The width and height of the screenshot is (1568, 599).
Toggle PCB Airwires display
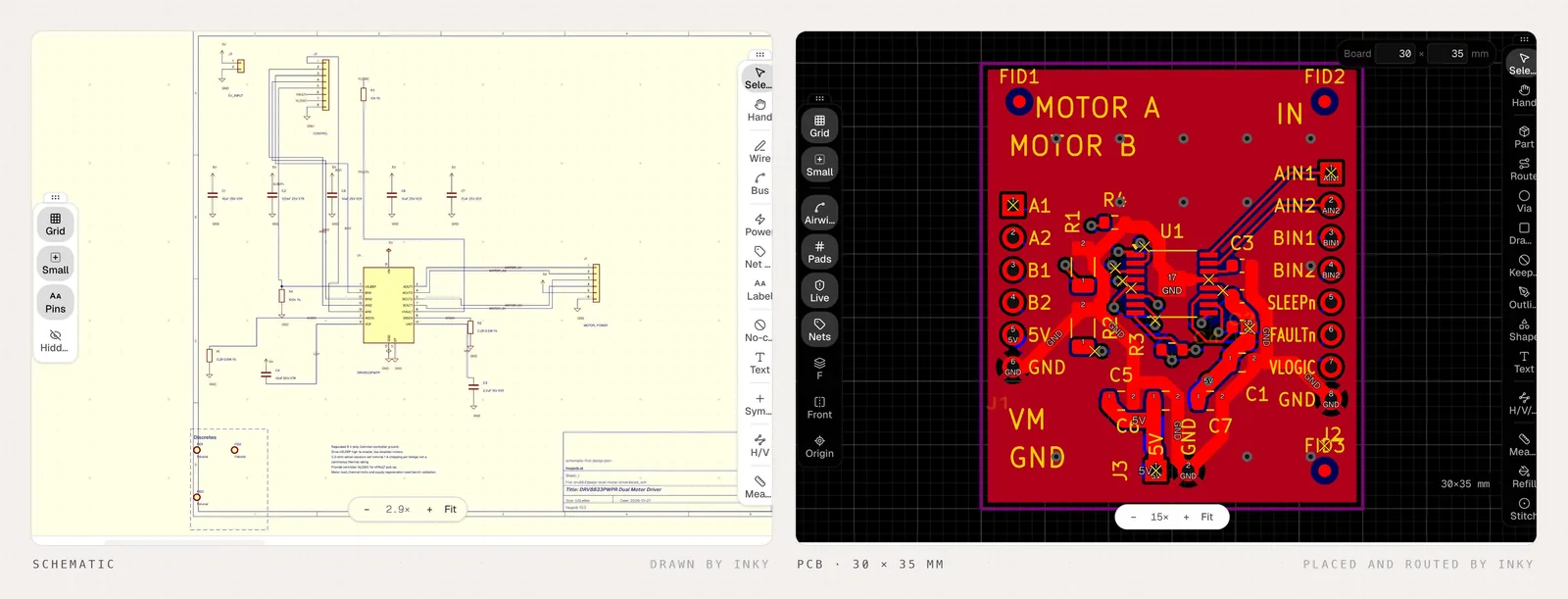tap(819, 214)
